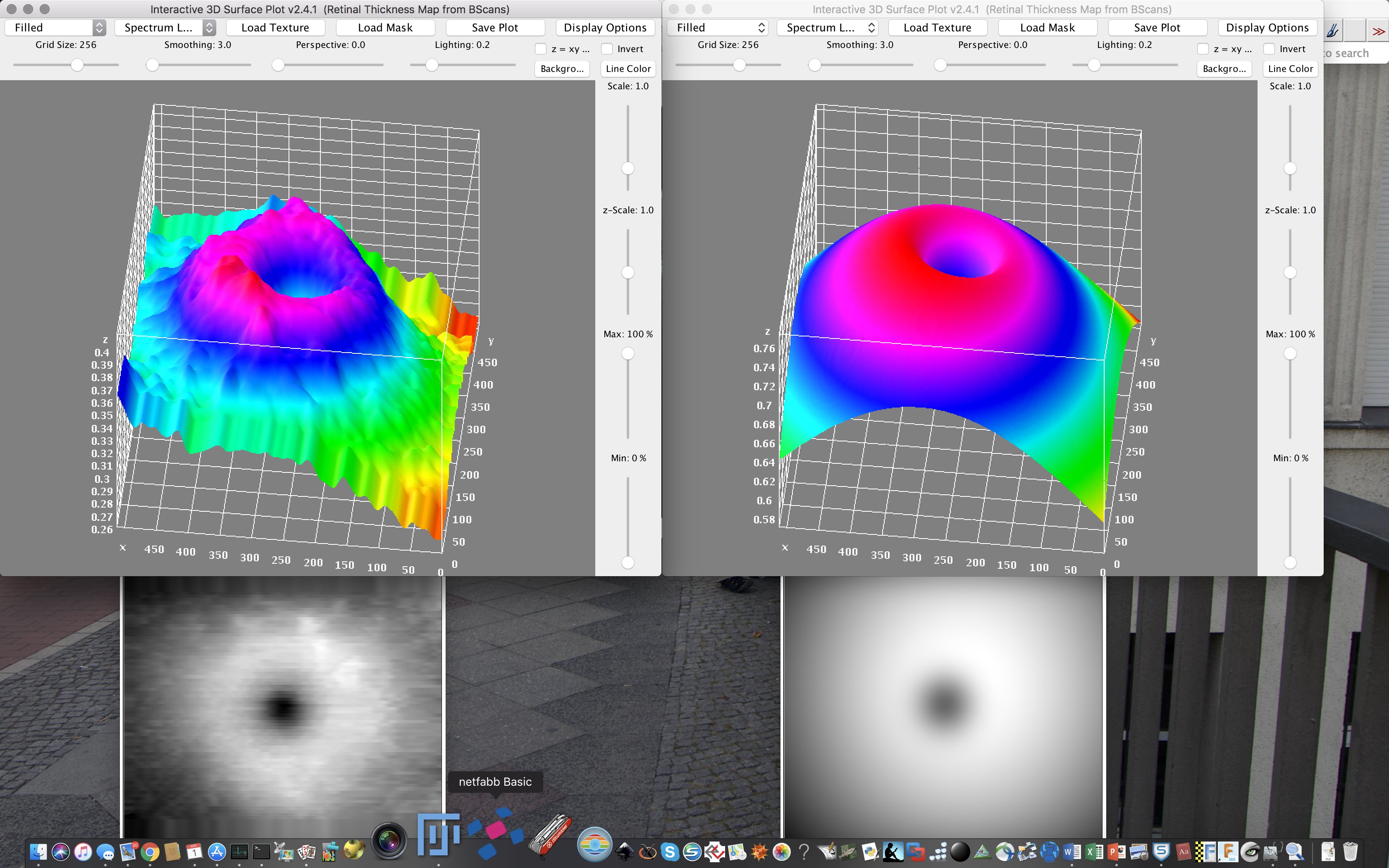Viewport: 1389px width, 868px height.
Task: Open the Filled plot-type dropdown in left window
Action: 56,28
